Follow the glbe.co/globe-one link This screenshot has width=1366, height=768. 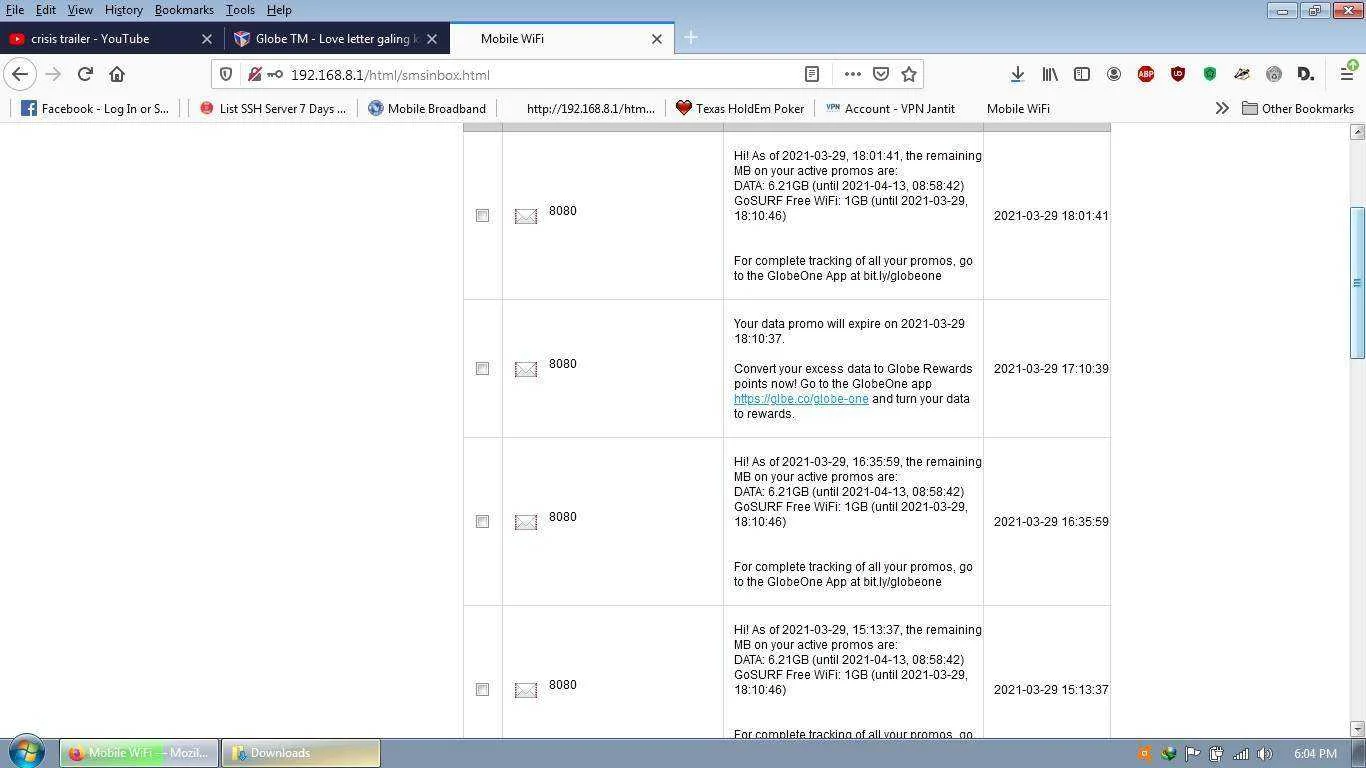(x=801, y=399)
